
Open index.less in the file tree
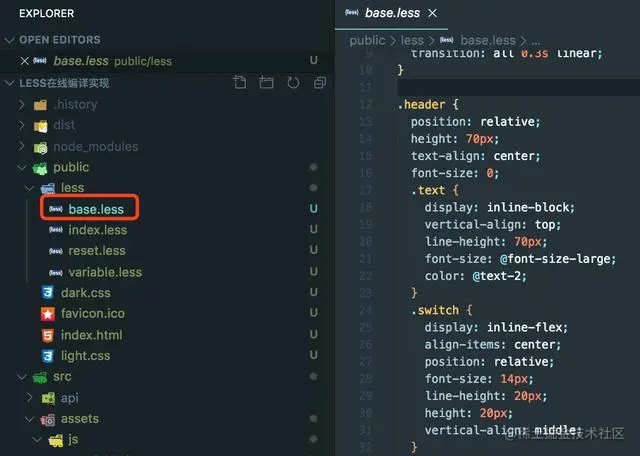[x=98, y=230]
